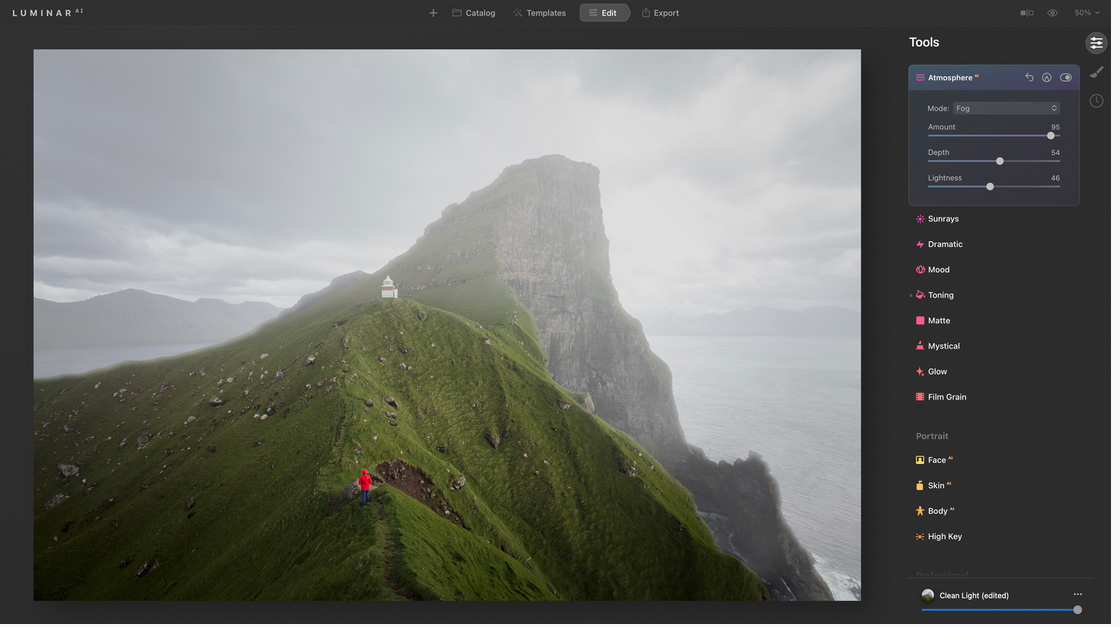1120x627 pixels.
Task: Open the Catalog tab
Action: coord(474,13)
